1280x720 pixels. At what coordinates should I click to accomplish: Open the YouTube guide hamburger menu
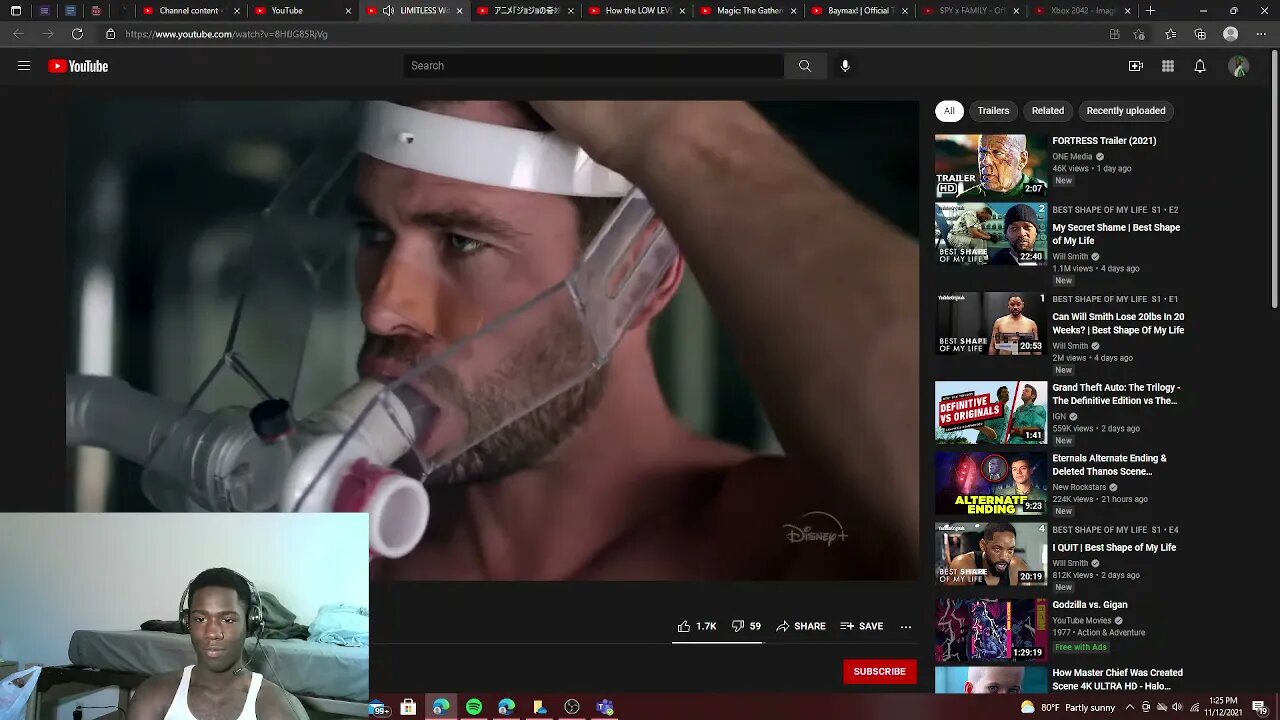coord(24,66)
